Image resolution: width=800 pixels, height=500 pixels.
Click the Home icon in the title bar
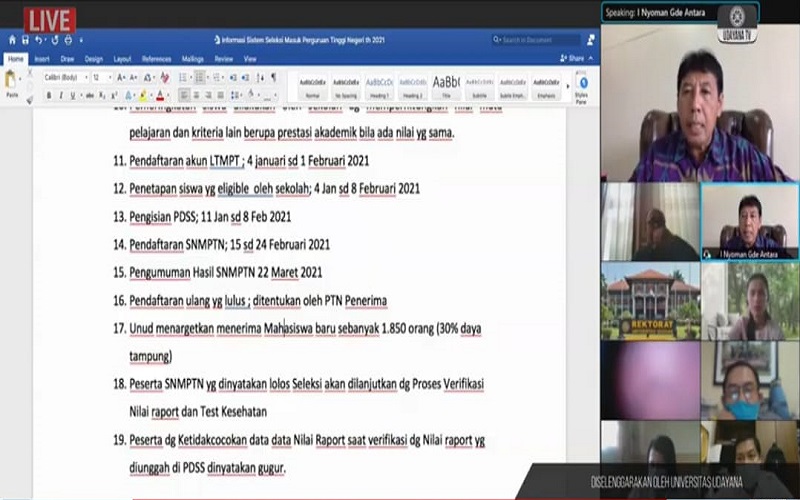11,40
